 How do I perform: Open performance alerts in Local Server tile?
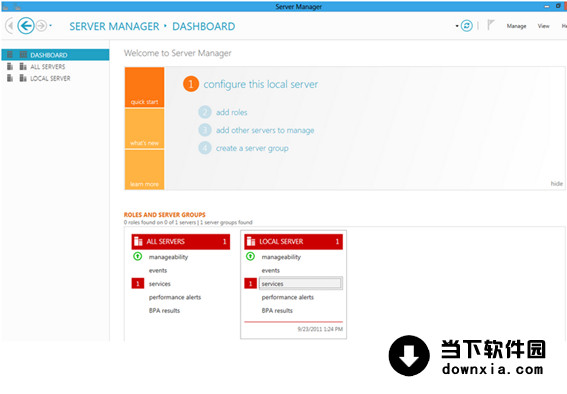pyautogui.click(x=288, y=297)
